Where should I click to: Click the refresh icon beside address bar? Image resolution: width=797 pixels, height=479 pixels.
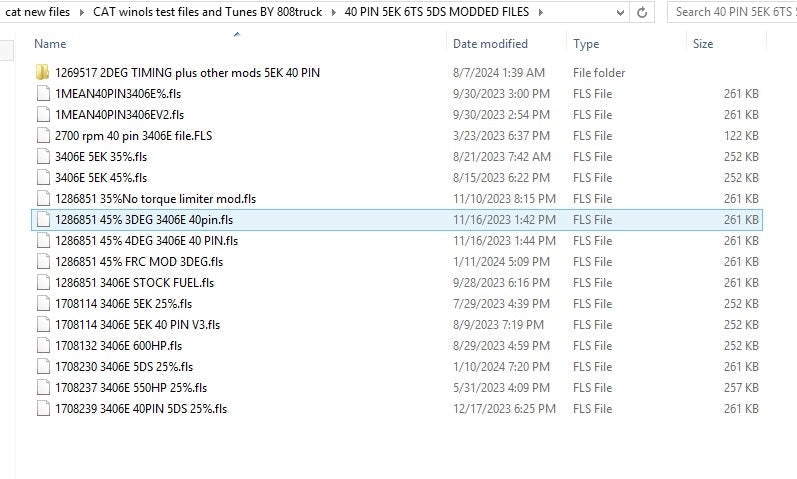[x=643, y=13]
